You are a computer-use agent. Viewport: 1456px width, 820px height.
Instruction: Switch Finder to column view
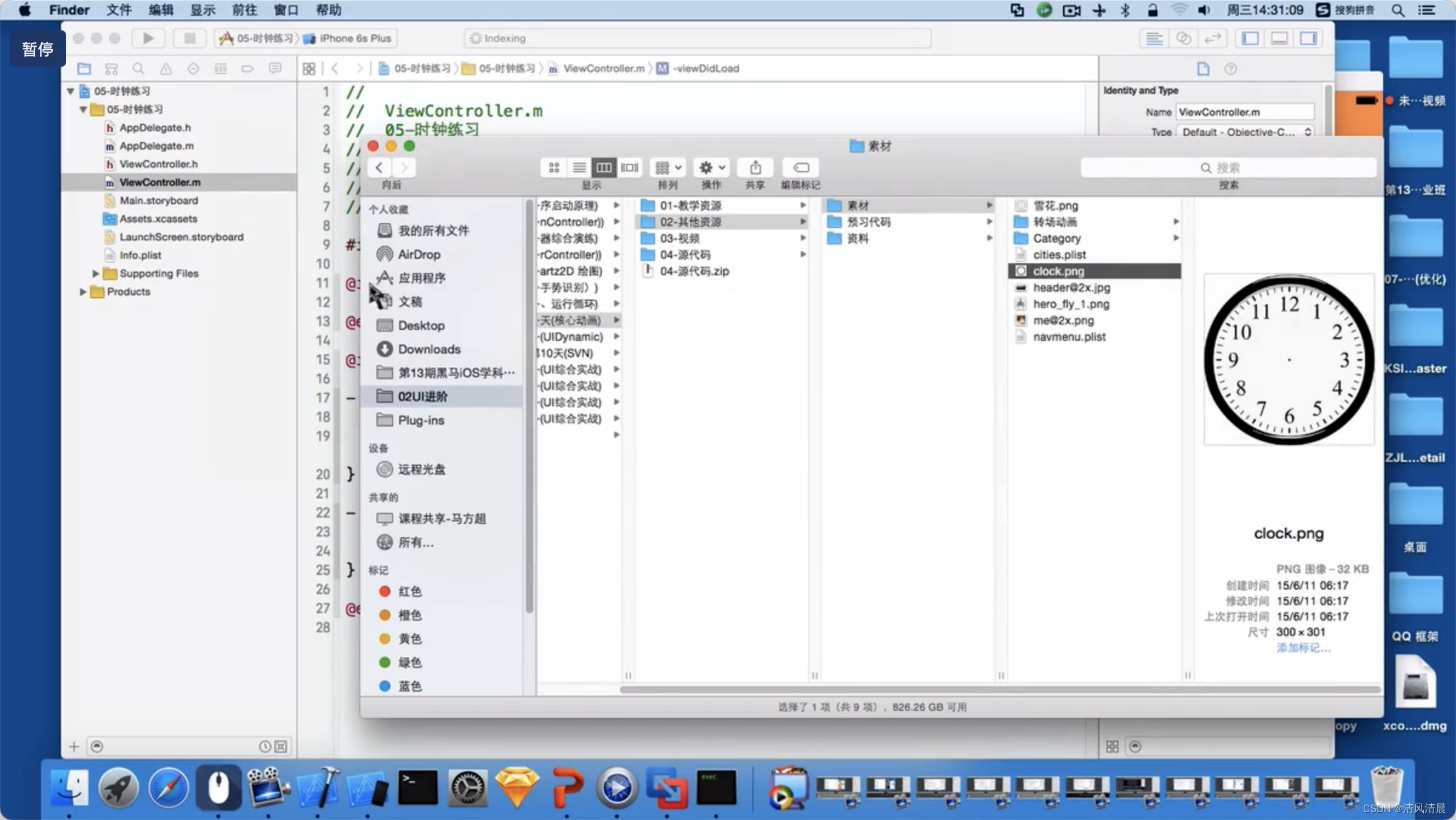pyautogui.click(x=604, y=167)
